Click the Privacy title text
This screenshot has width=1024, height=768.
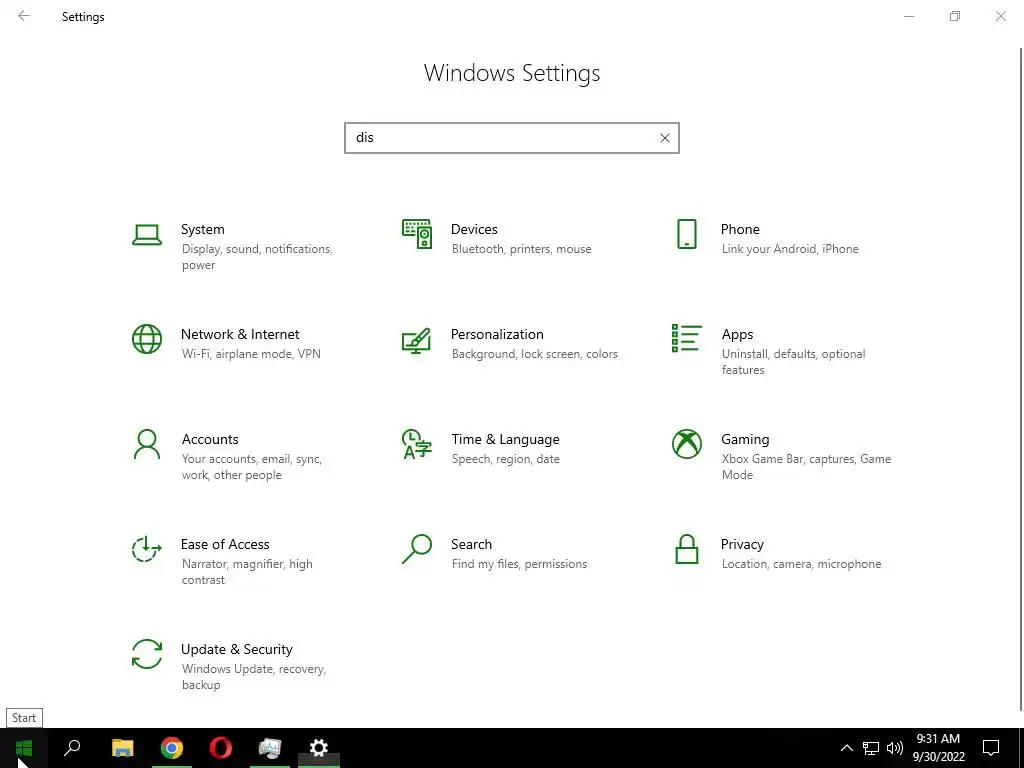click(742, 545)
